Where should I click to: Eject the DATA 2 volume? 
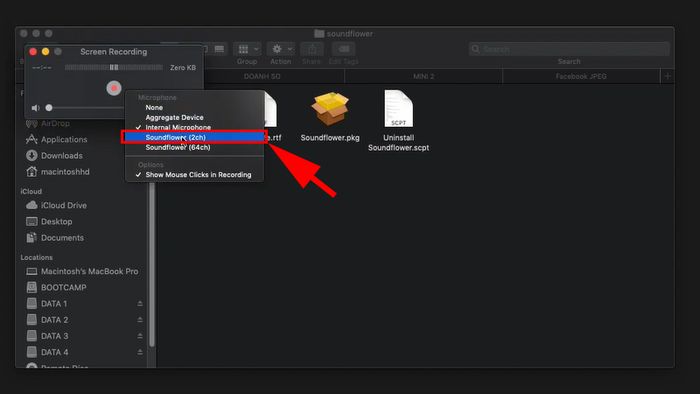click(140, 319)
